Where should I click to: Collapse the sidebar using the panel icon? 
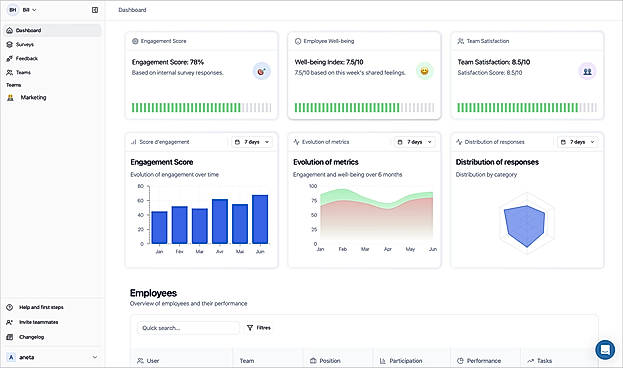pos(95,10)
